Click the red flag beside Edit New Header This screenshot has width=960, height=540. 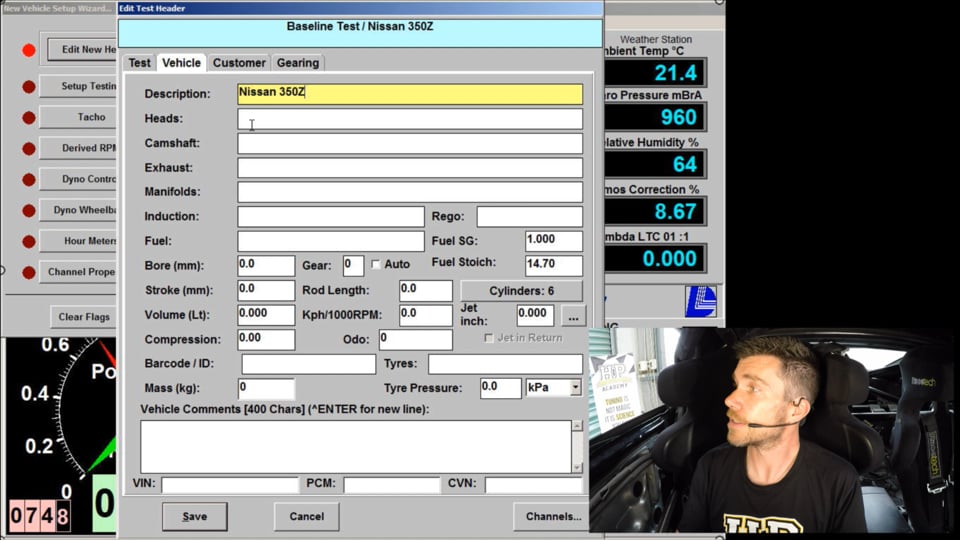pos(29,50)
